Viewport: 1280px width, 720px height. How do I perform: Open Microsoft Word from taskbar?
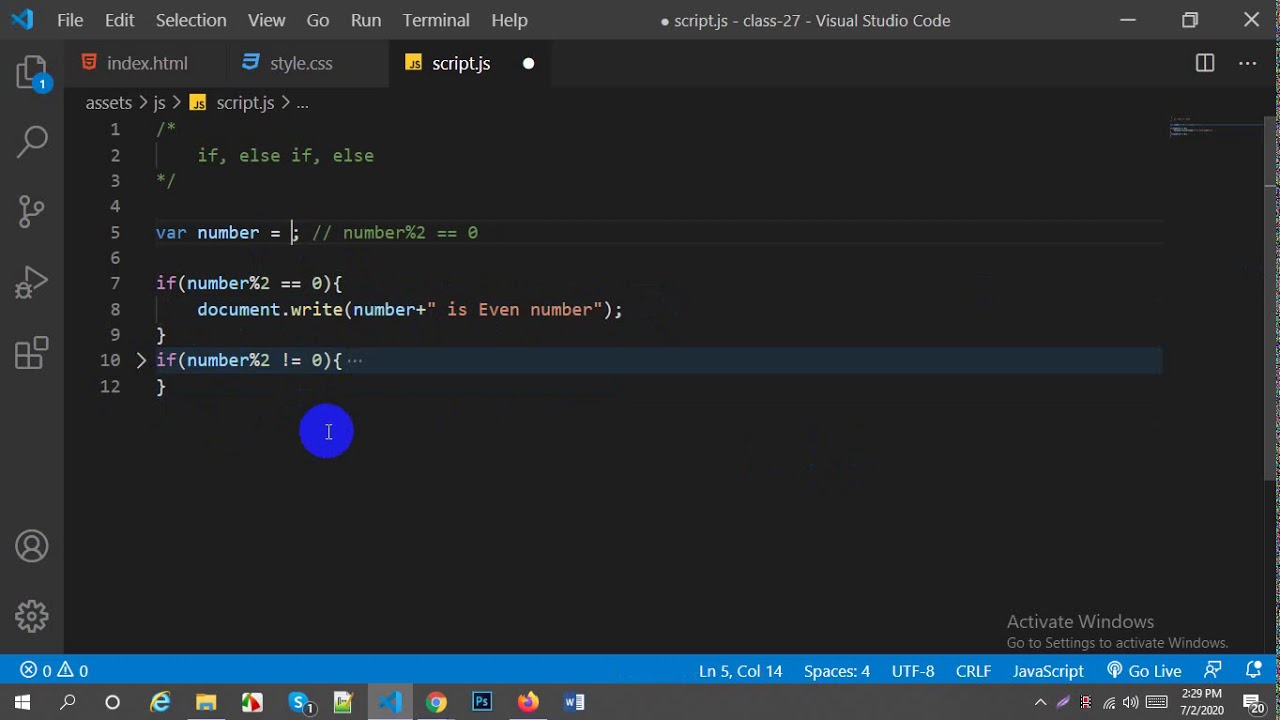(x=574, y=702)
